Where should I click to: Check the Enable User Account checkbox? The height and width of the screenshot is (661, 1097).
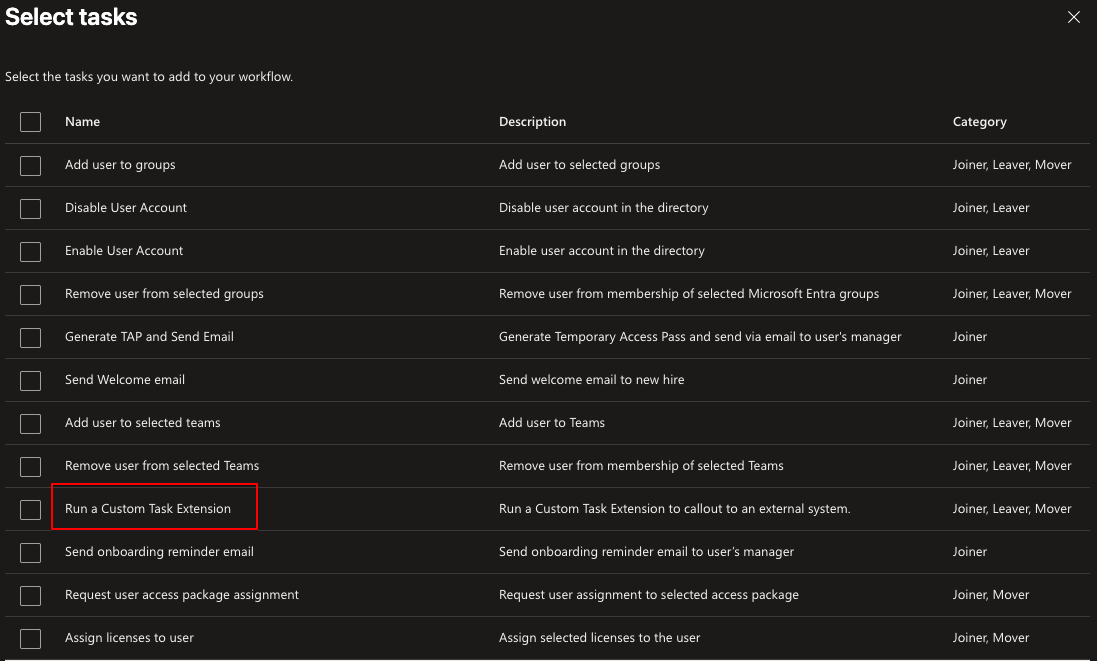click(x=30, y=252)
